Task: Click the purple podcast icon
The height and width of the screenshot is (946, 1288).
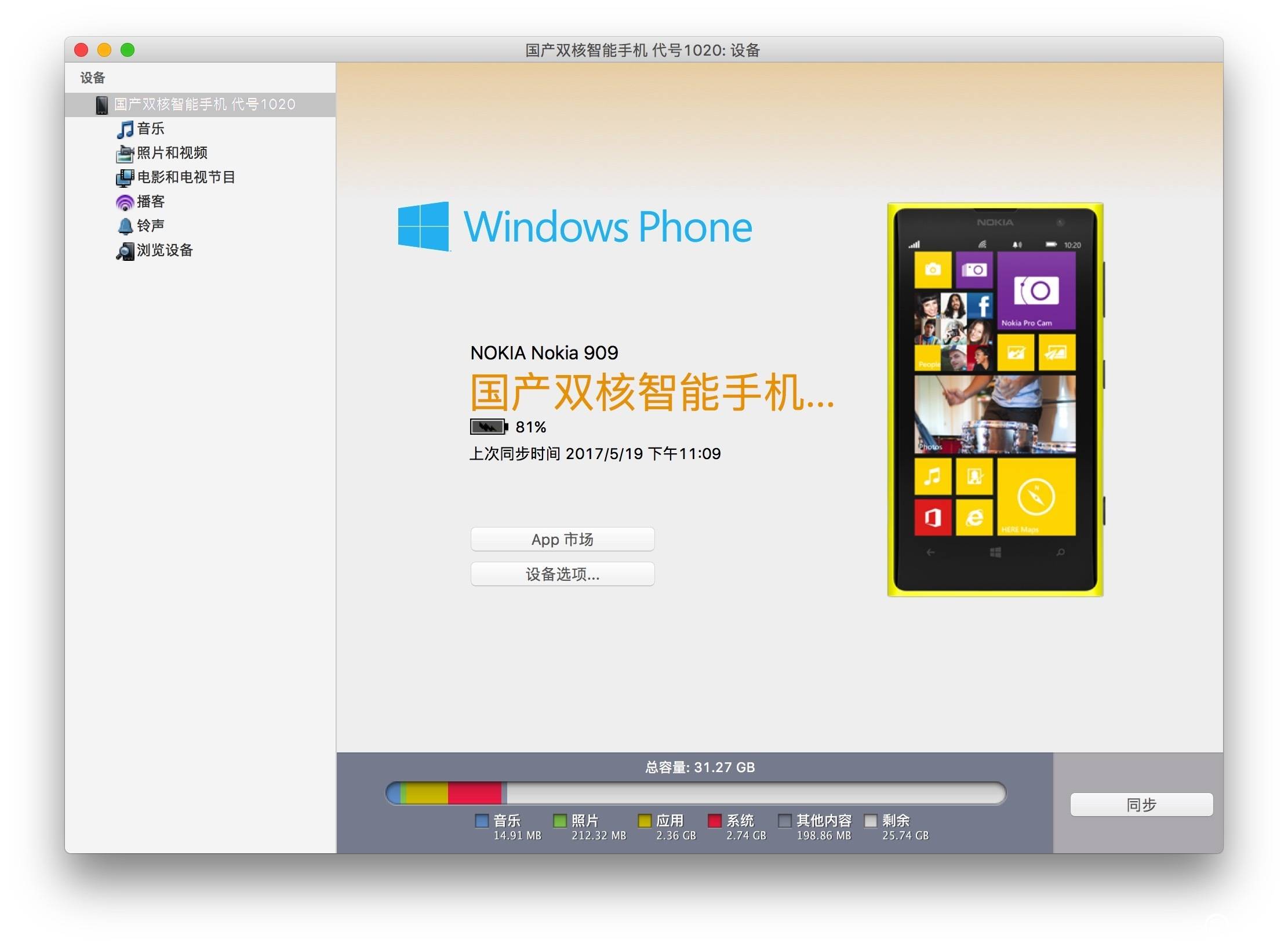Action: (x=125, y=202)
